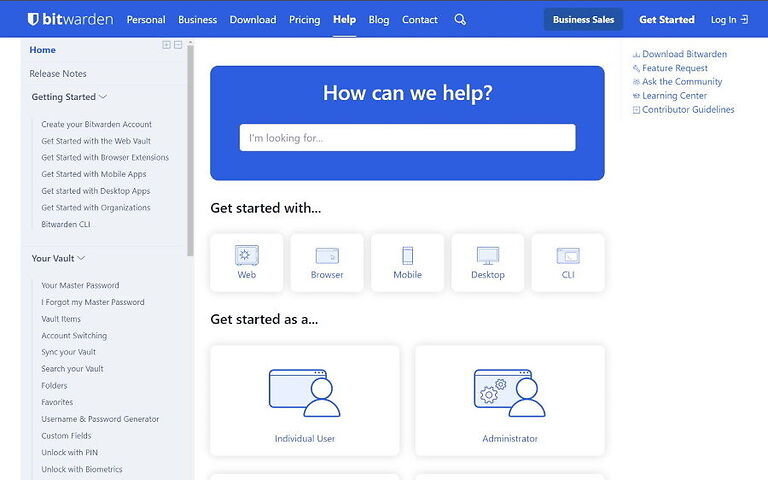Open the search magnifier icon in navbar

[460, 20]
